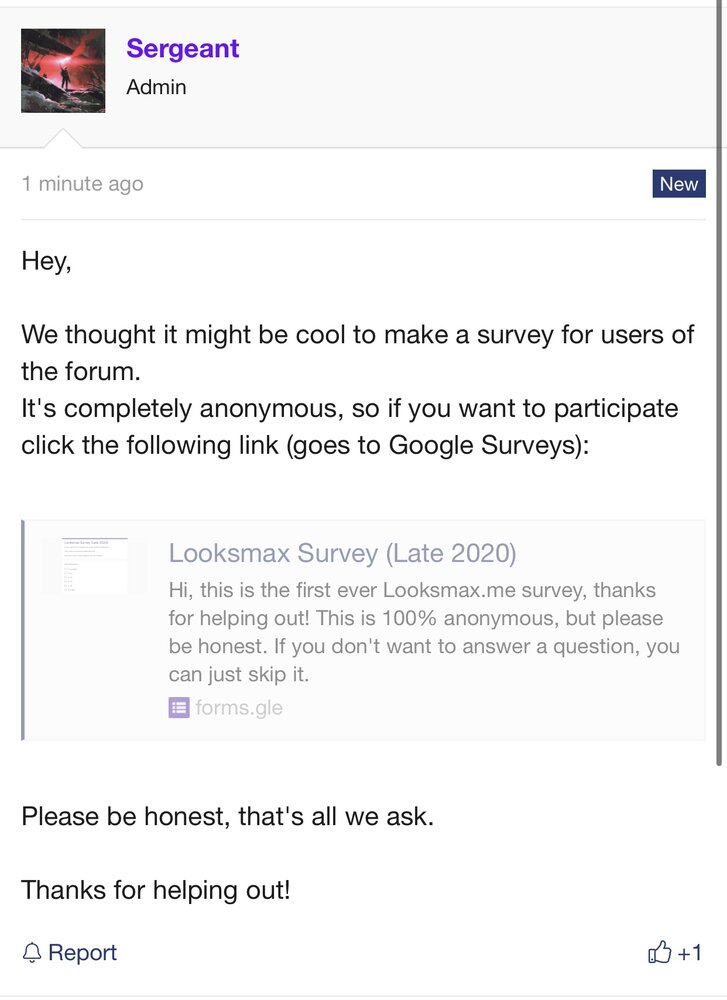Click the survey preview description text
This screenshot has width=727, height=1000.
coord(424,632)
